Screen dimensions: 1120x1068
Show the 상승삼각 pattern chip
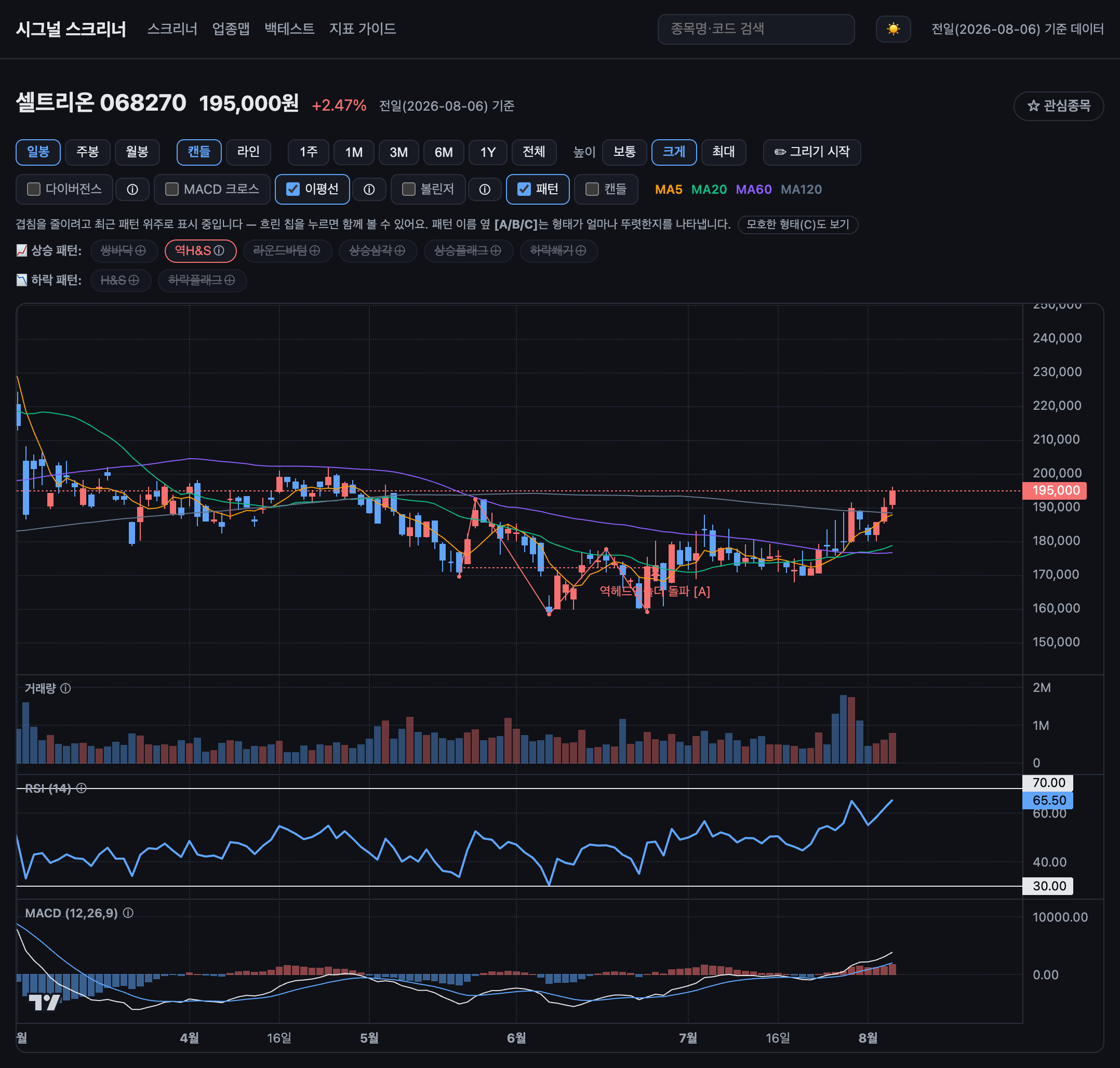pos(378,251)
